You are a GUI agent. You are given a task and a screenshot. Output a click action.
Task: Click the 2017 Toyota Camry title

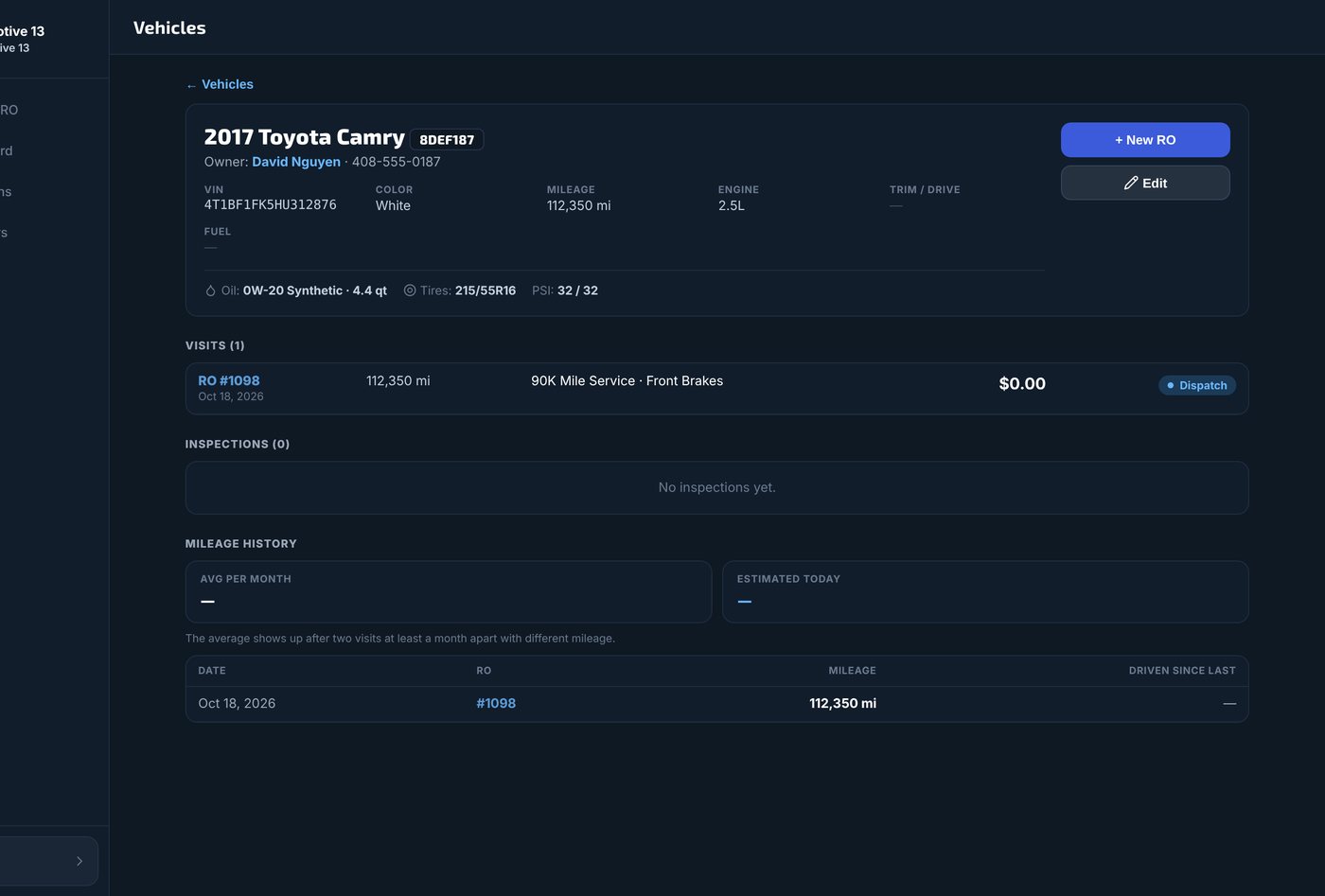pos(305,138)
